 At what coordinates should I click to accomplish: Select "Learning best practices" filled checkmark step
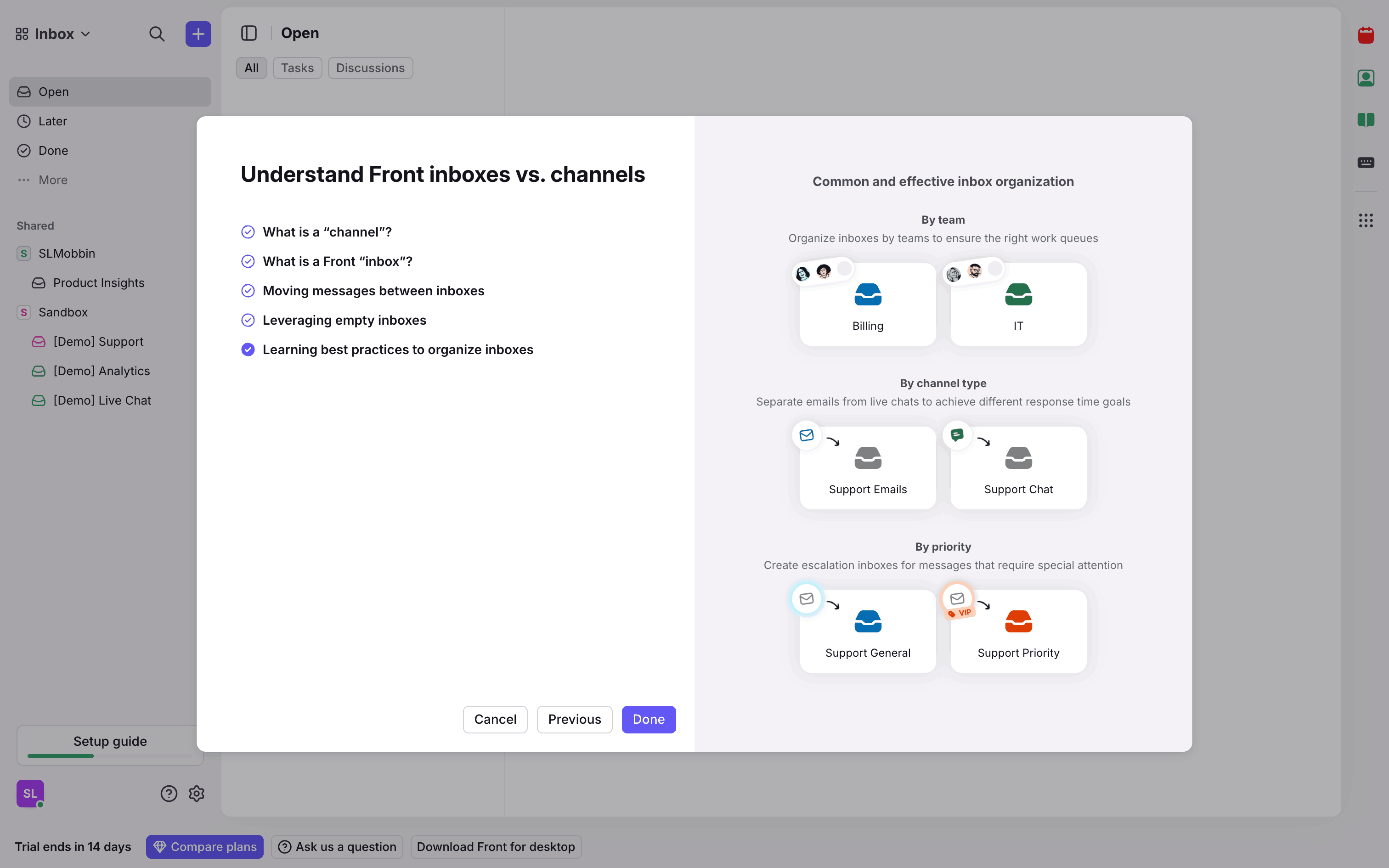[x=248, y=349]
